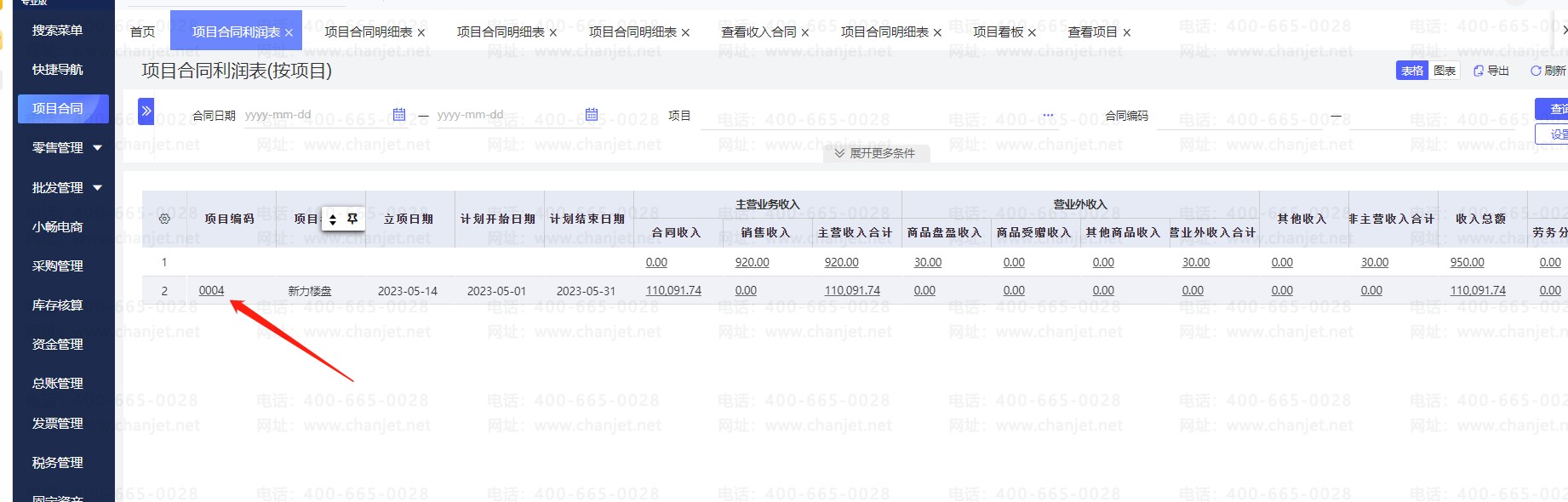Switch to 表格 view
Viewport: 1568px width, 502px height.
tap(1412, 71)
